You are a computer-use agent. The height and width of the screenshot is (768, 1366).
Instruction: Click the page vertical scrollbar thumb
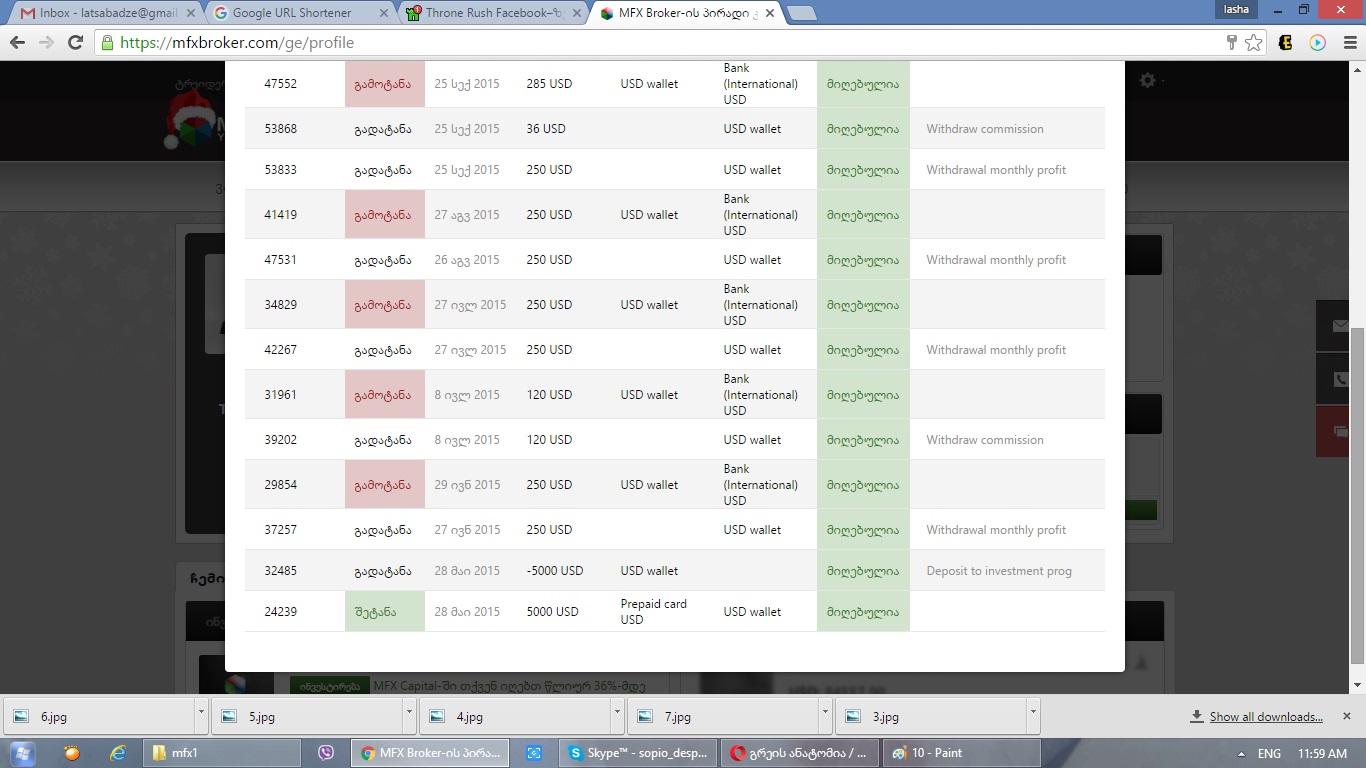click(1357, 495)
